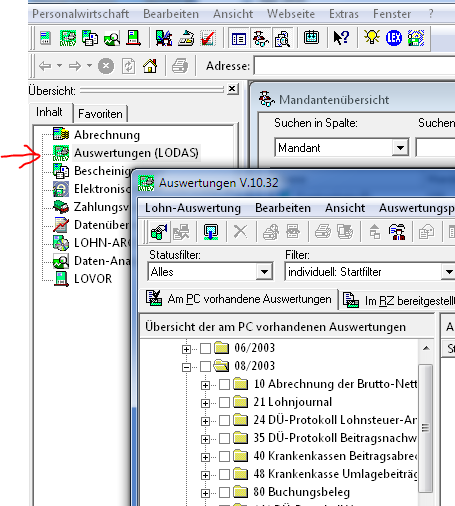Image resolution: width=455 pixels, height=506 pixels.
Task: Check box for 35 DÜ-Protokoll Beitragsnachweis
Action: [224, 439]
